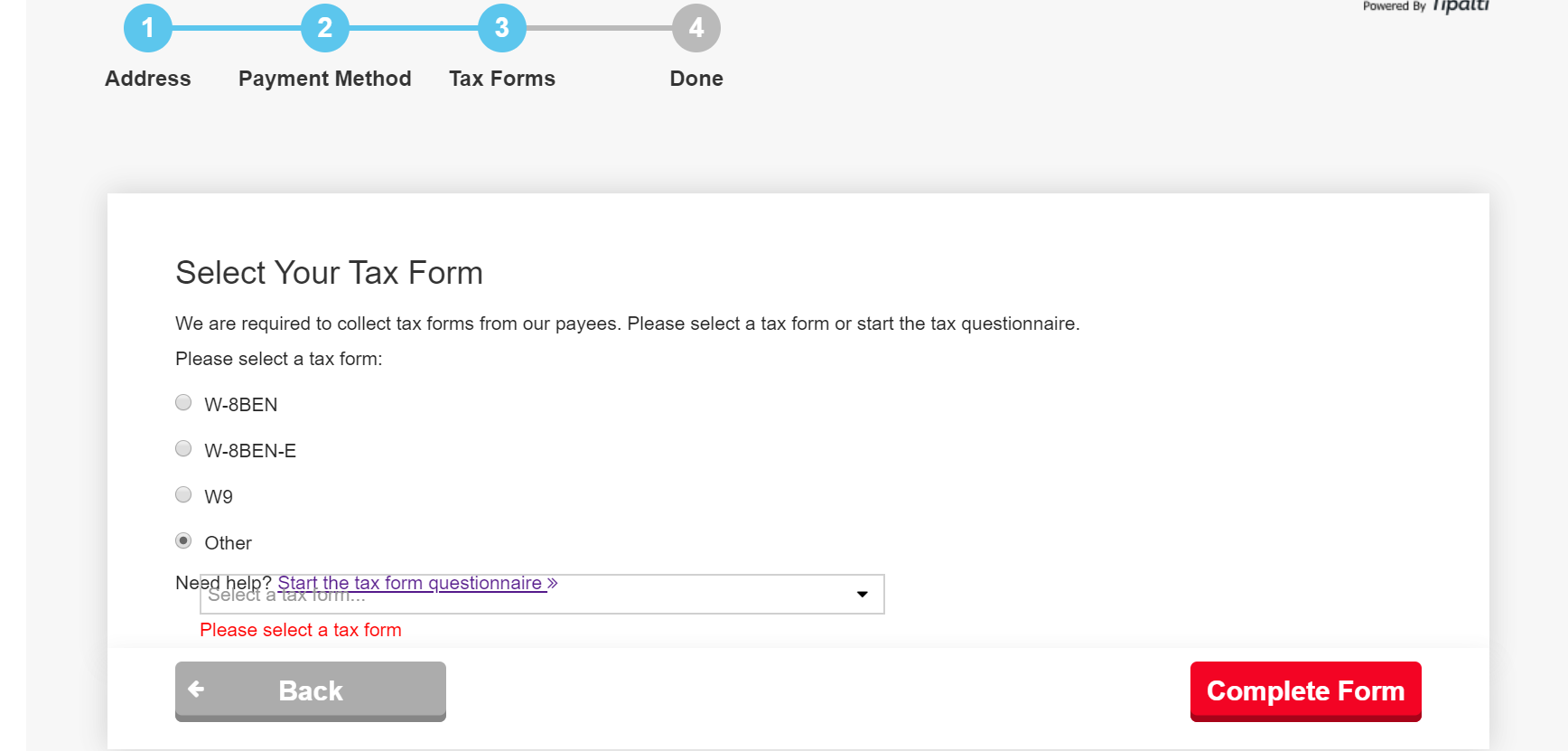Click the Tax Forms step label
Screen dimensions: 1568x751
[502, 79]
